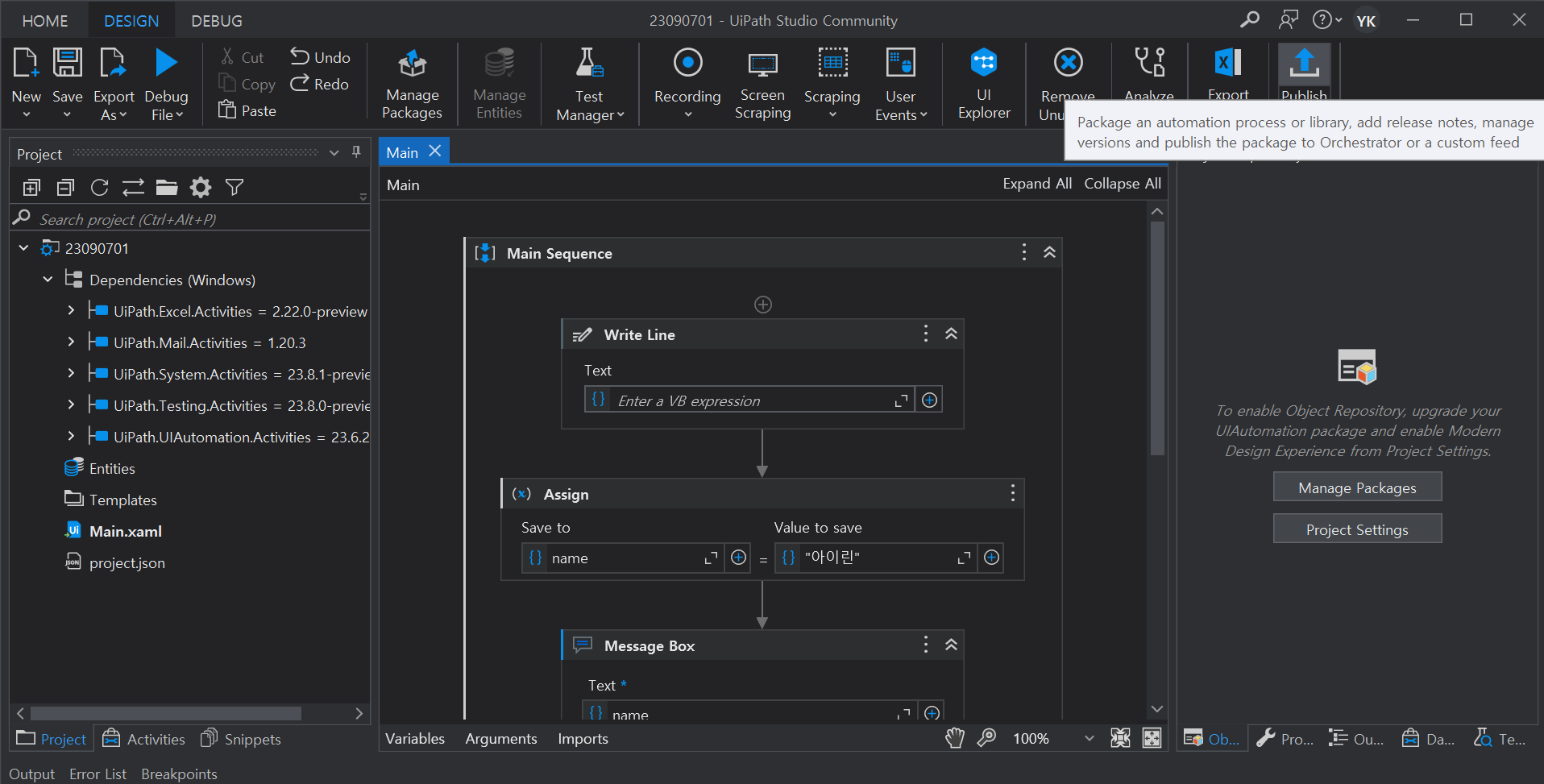This screenshot has height=784, width=1544.
Task: Click the Scraping ribbon icon
Action: (832, 63)
